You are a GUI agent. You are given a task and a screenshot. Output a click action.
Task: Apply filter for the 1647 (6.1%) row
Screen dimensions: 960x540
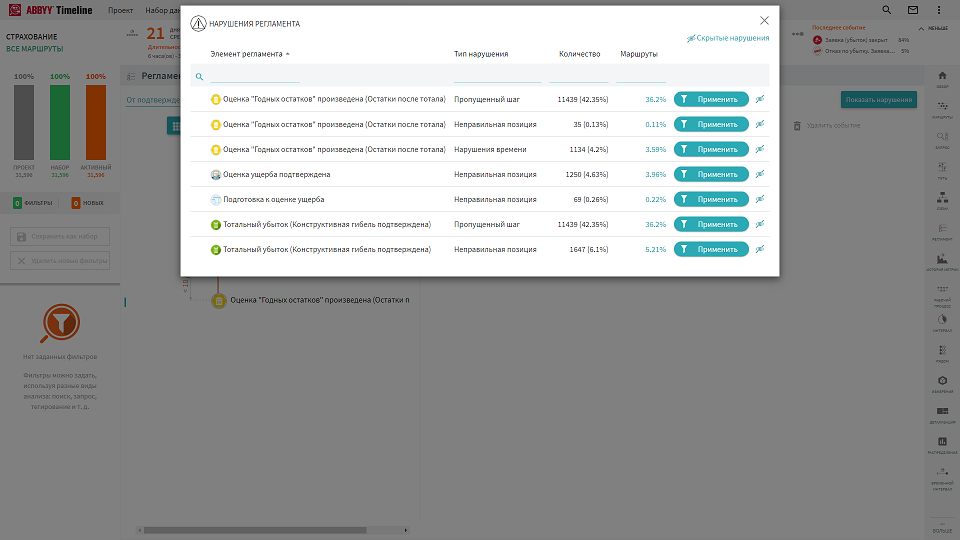tap(711, 249)
